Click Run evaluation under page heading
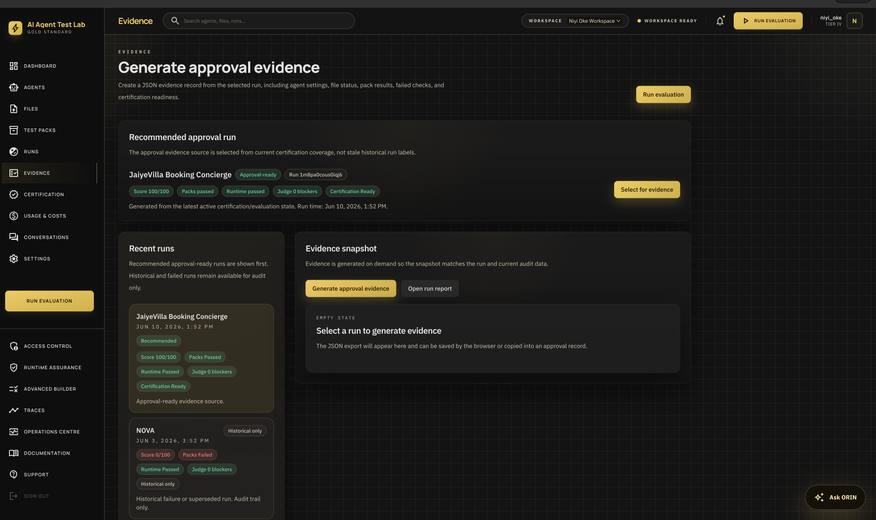The height and width of the screenshot is (520, 876). (663, 94)
